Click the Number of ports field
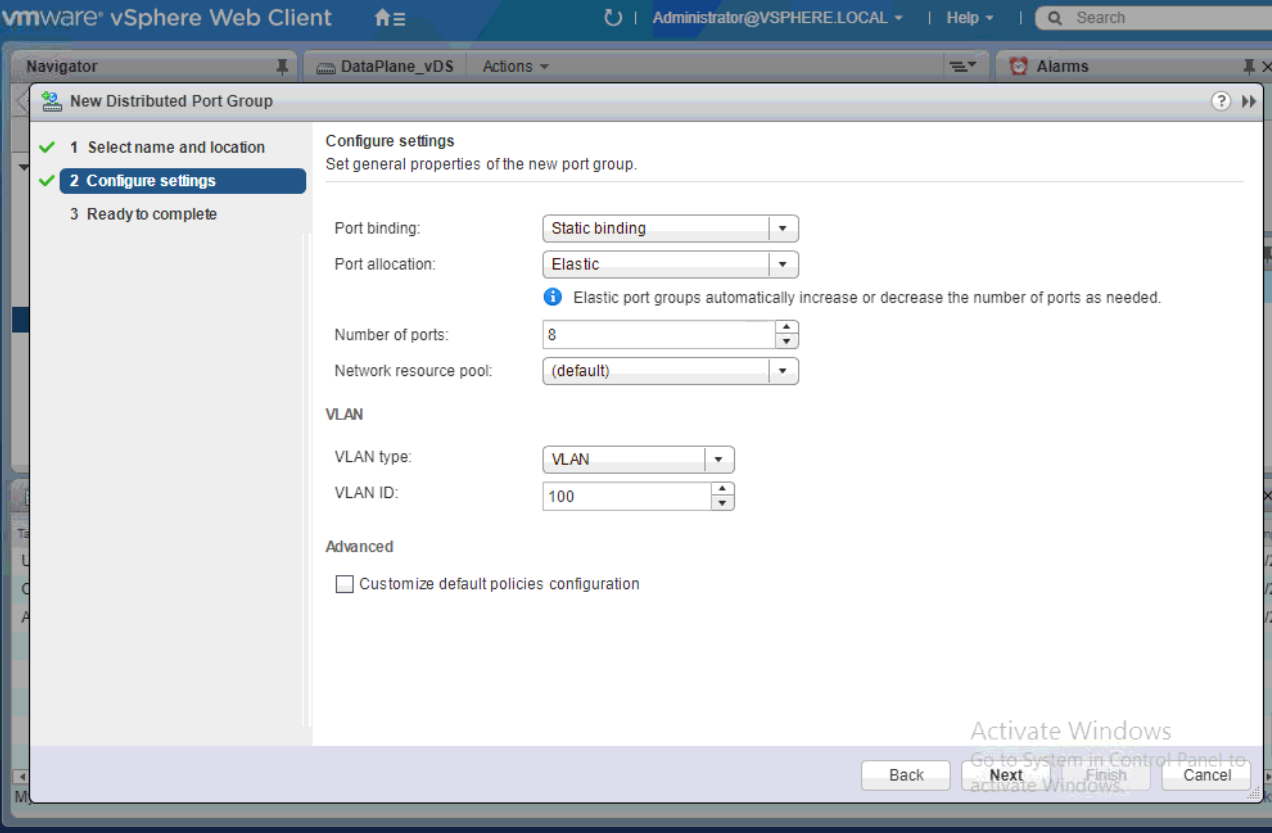 [659, 335]
